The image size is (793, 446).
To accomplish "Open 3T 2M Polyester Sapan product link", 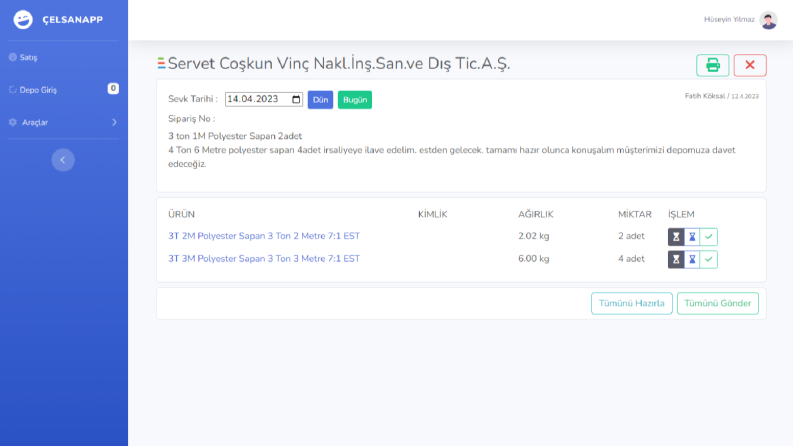I will [264, 236].
